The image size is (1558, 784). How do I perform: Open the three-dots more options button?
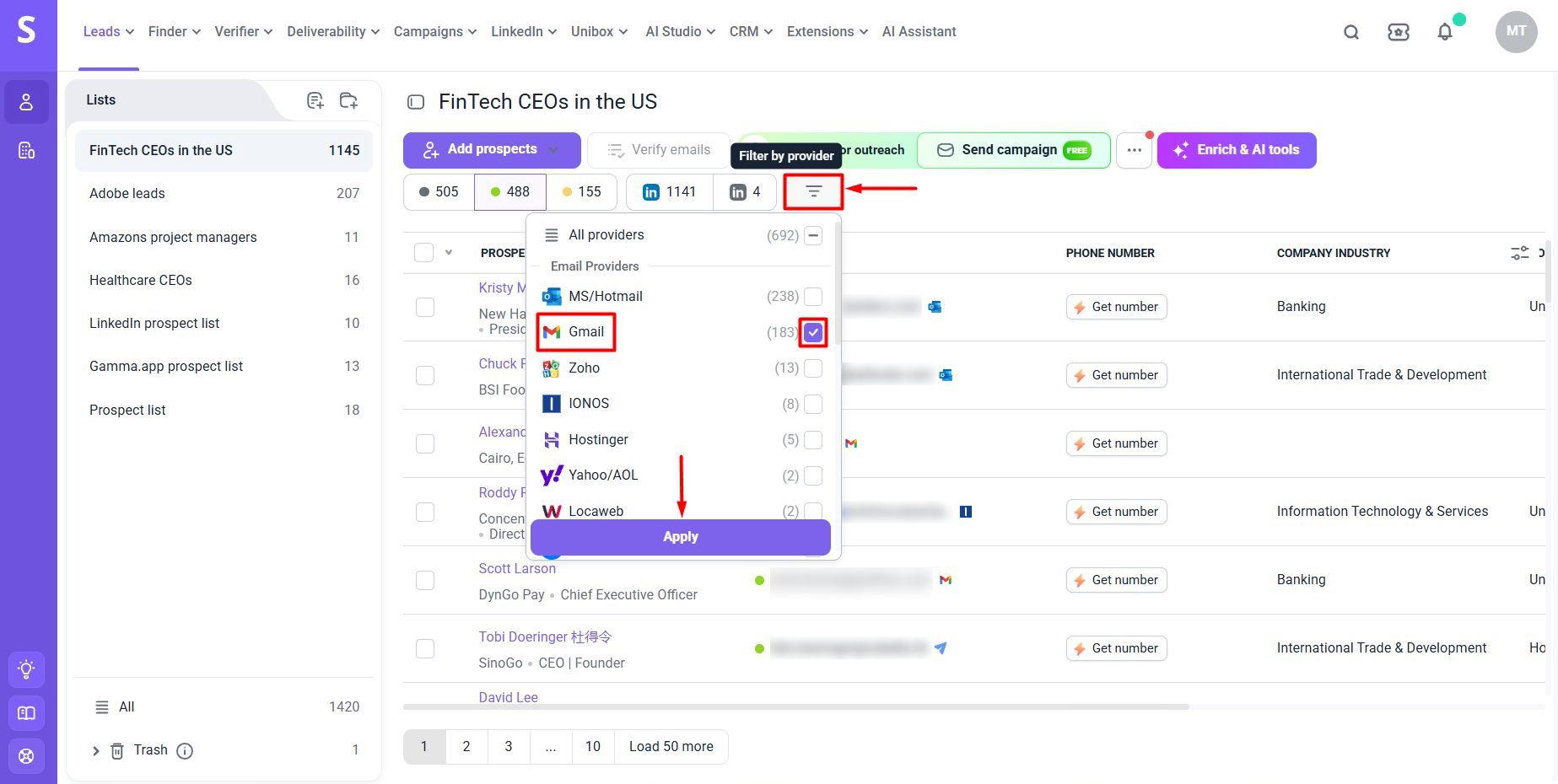[x=1135, y=150]
